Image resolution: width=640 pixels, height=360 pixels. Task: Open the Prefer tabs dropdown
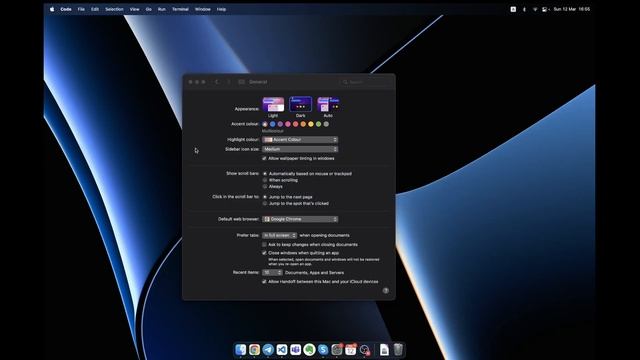coord(280,236)
